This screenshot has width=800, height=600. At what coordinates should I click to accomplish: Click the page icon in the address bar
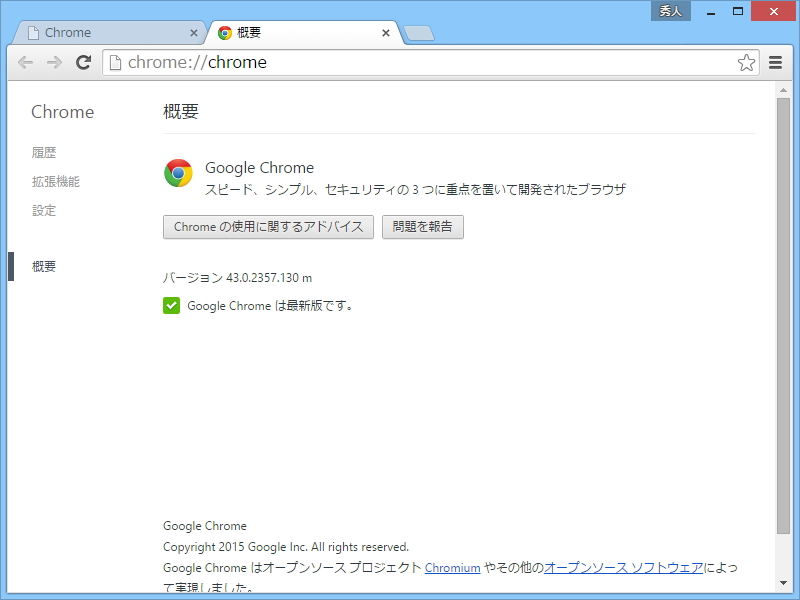coord(117,62)
